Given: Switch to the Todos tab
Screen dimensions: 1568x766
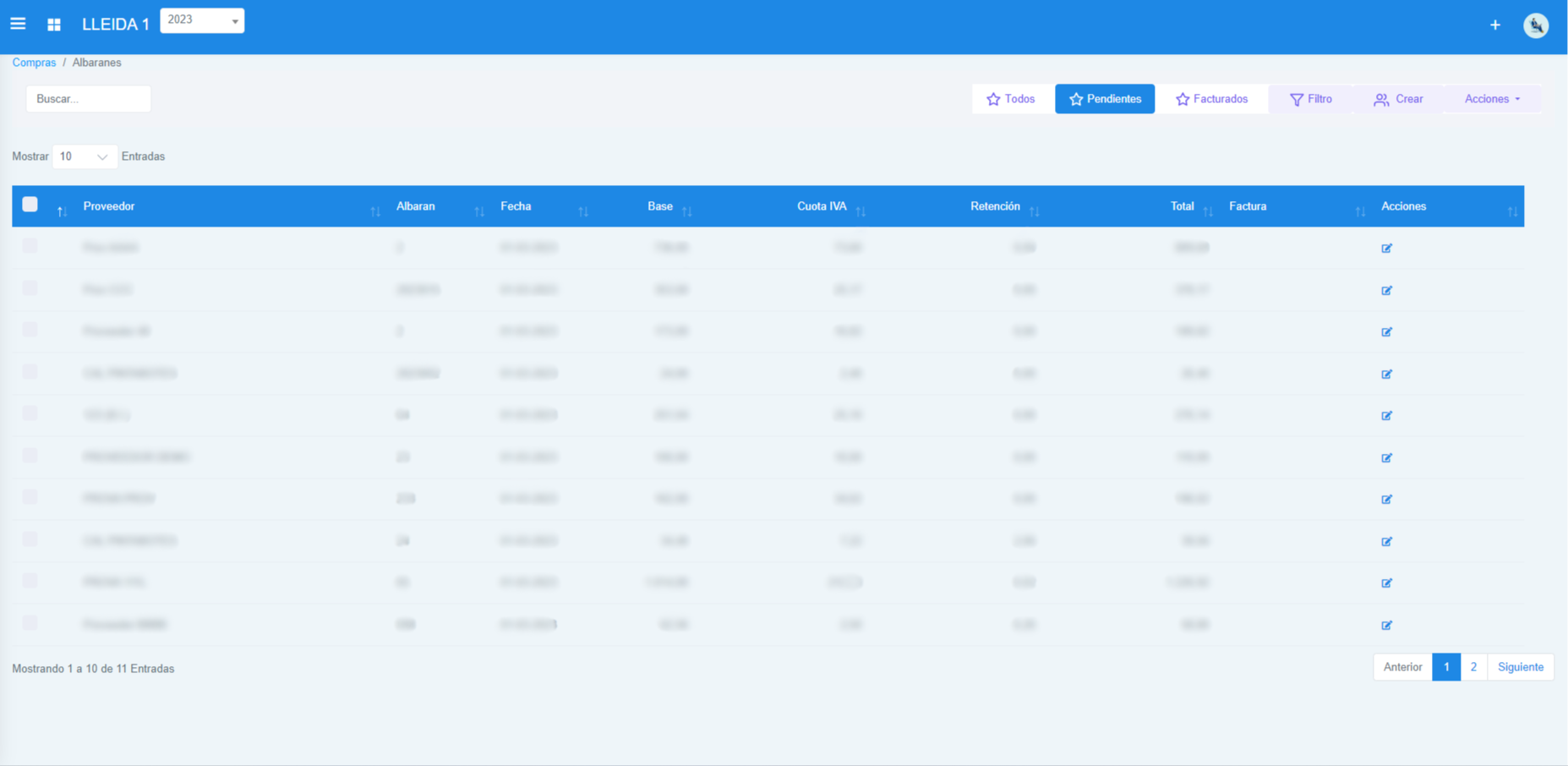Looking at the screenshot, I should coord(1011,99).
